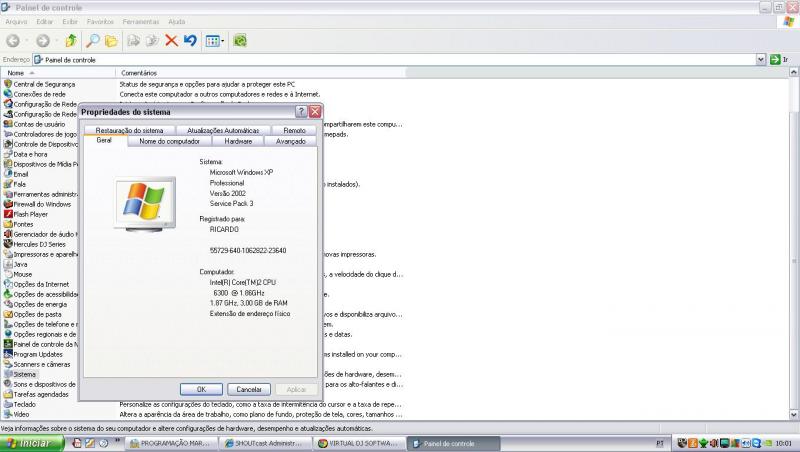This screenshot has width=800, height=452.
Task: Open PROGRAMAÇÃO MAR taskbar window
Action: click(x=172, y=443)
